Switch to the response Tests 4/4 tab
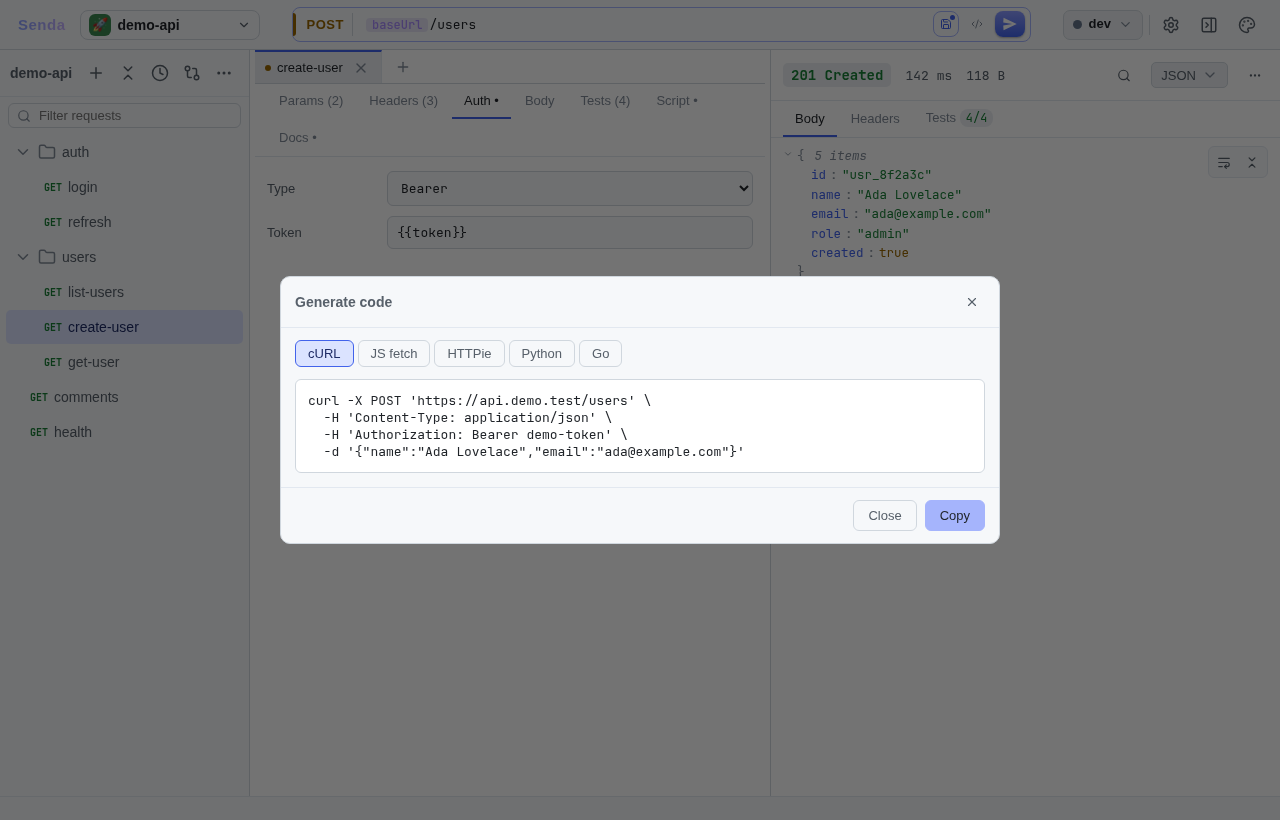The width and height of the screenshot is (1280, 820). coord(958,118)
